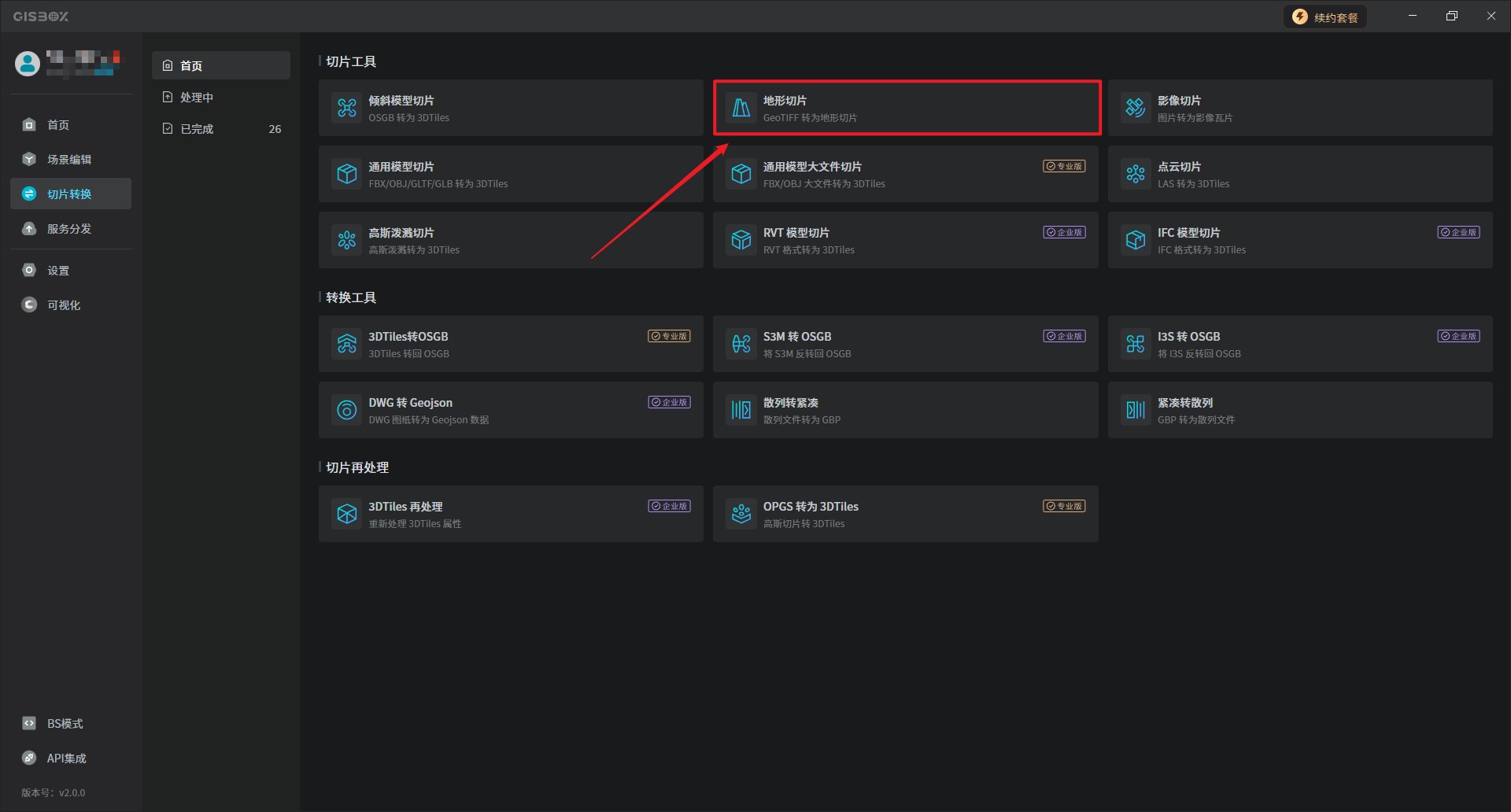Click the 散列转紧凑 tool icon
The height and width of the screenshot is (812, 1511).
click(x=741, y=410)
